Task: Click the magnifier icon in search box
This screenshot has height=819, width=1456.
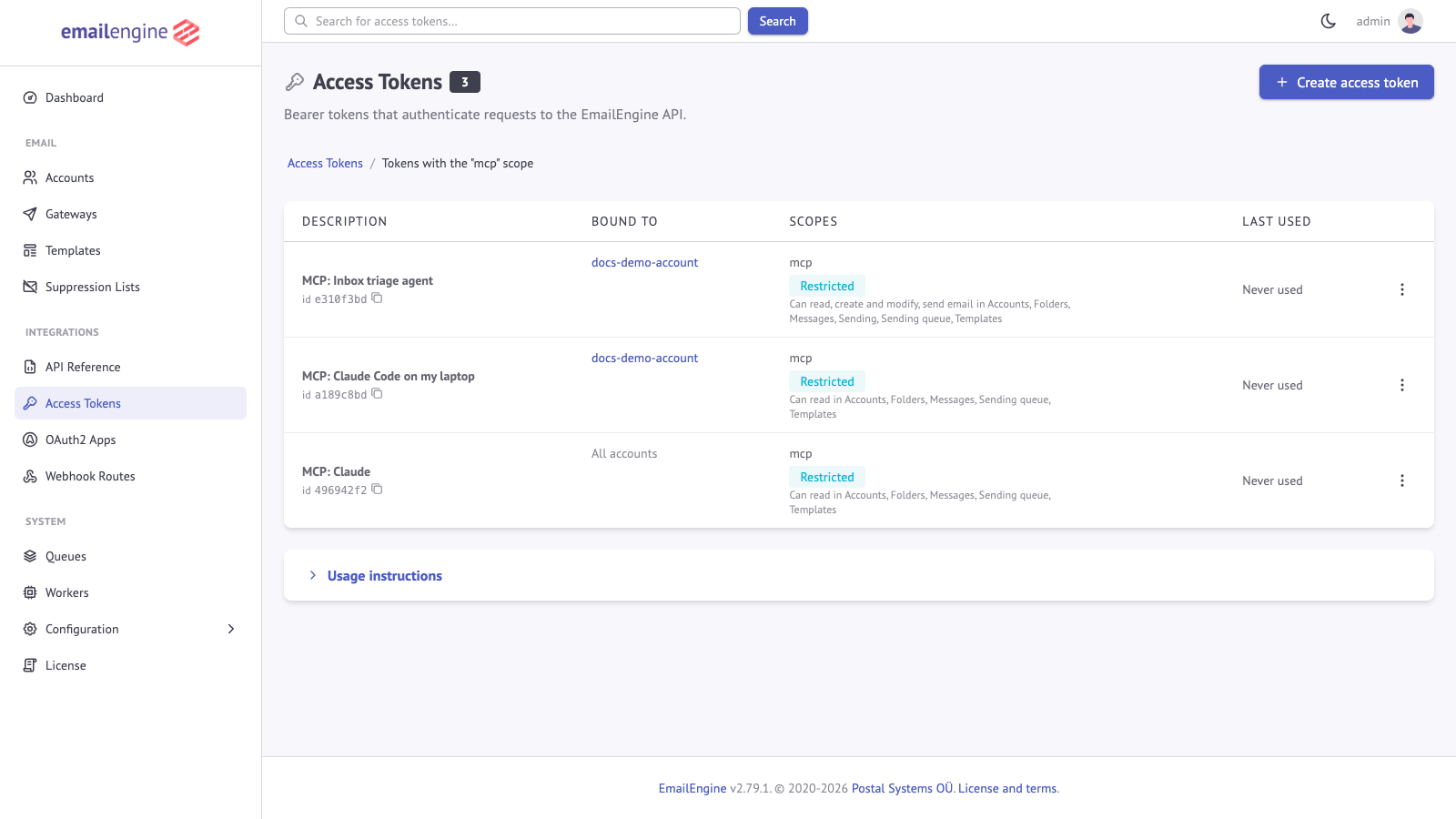Action: pyautogui.click(x=301, y=21)
